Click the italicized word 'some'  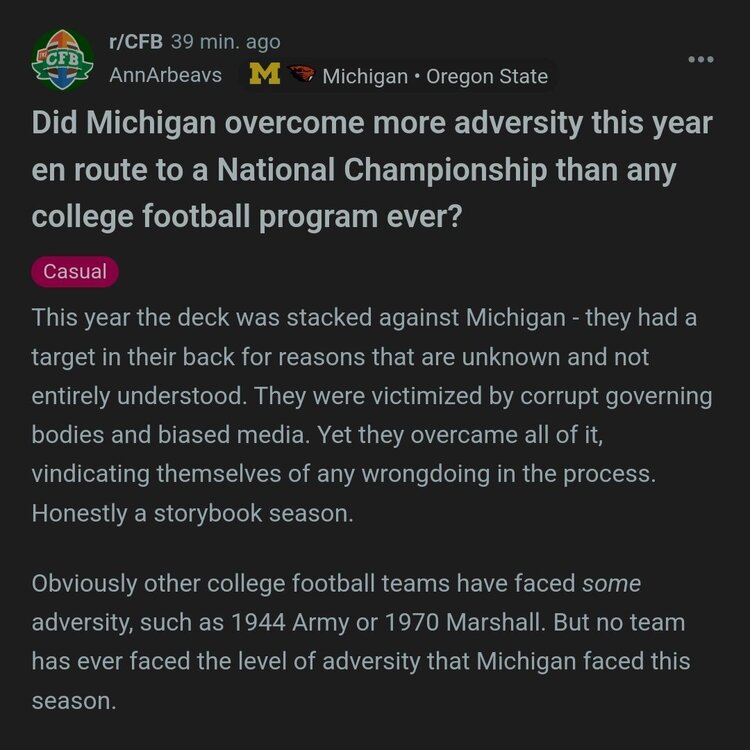pyautogui.click(x=611, y=583)
